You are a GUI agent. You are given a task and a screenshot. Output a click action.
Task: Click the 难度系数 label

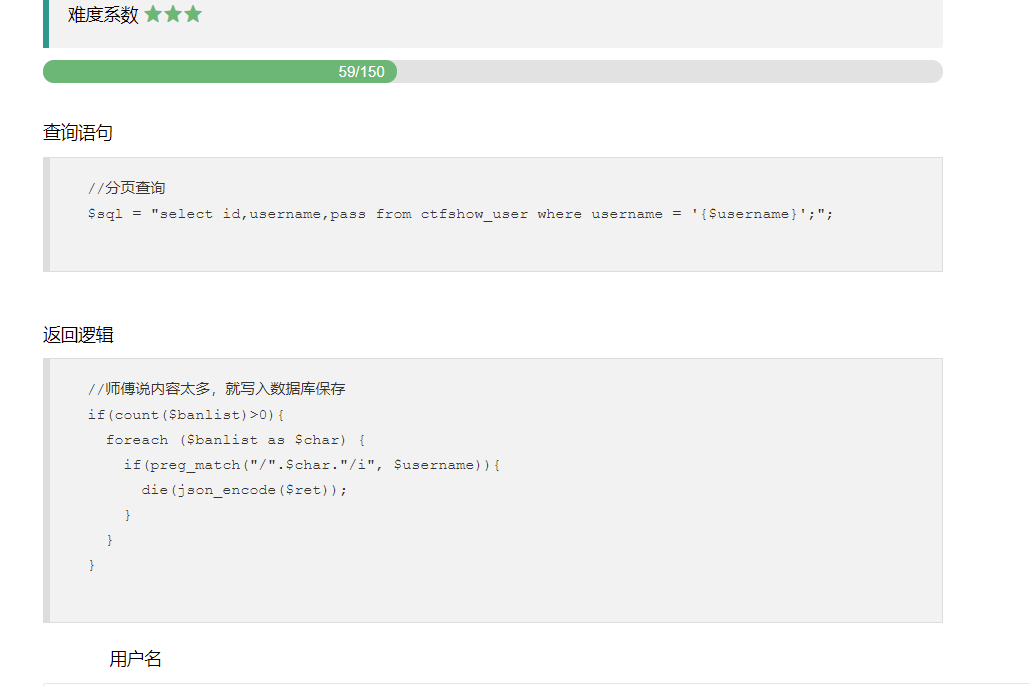pyautogui.click(x=103, y=14)
